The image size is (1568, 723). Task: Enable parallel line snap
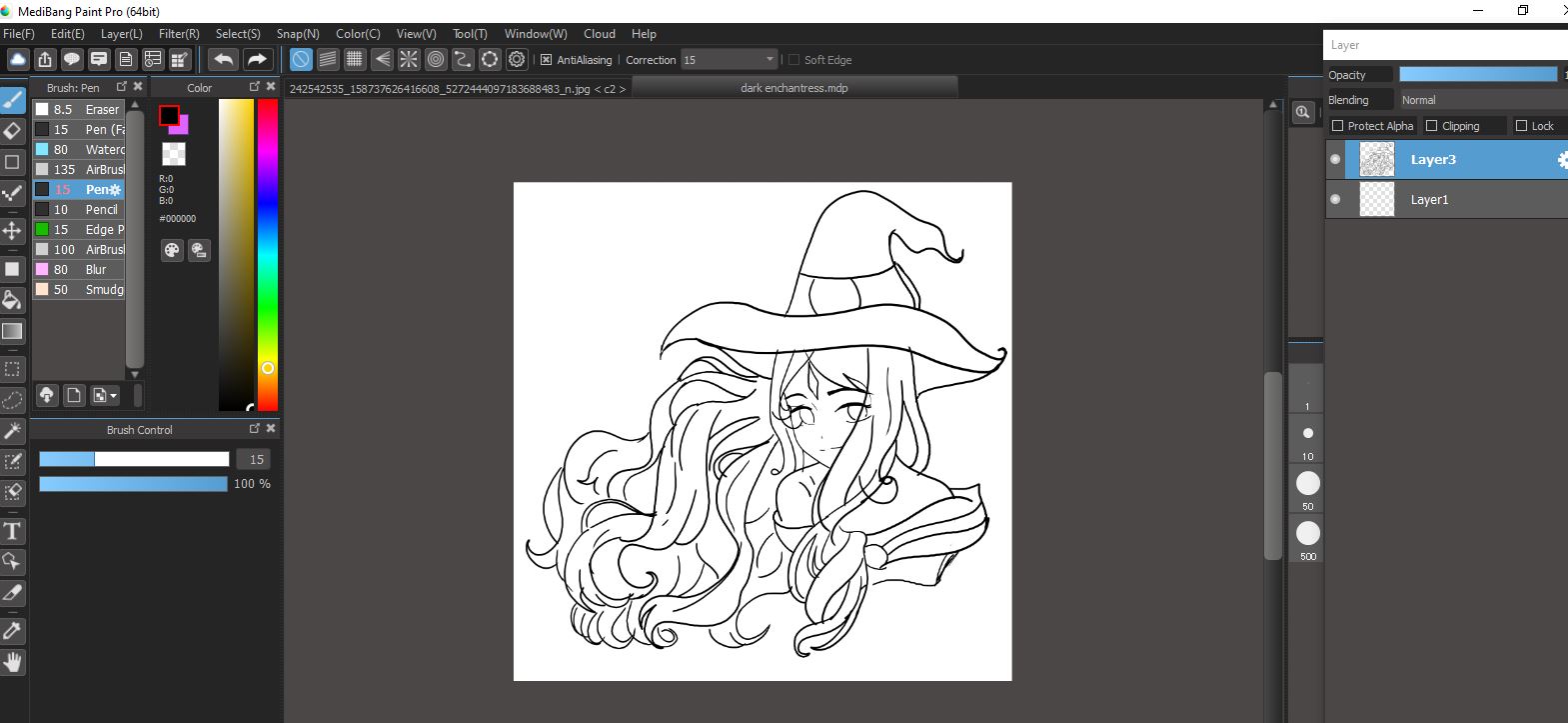point(328,59)
